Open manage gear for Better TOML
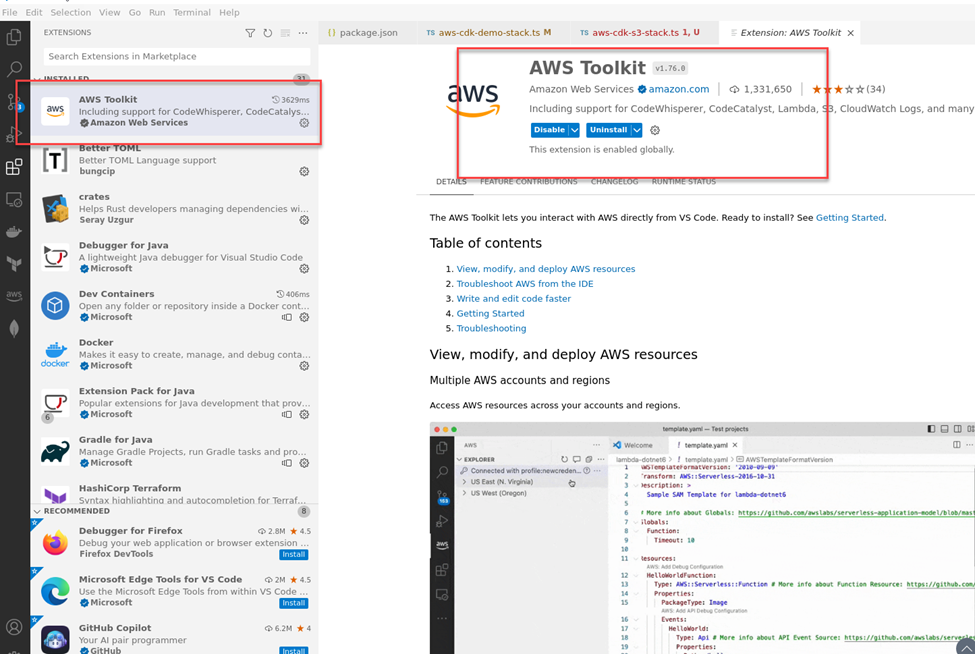 304,172
